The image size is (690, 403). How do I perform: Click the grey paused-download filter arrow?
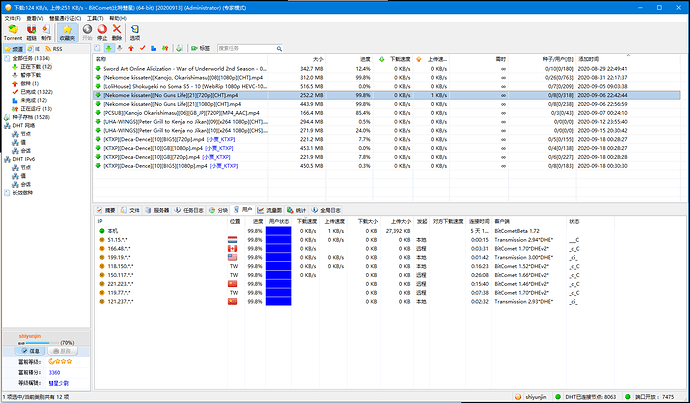click(x=119, y=48)
